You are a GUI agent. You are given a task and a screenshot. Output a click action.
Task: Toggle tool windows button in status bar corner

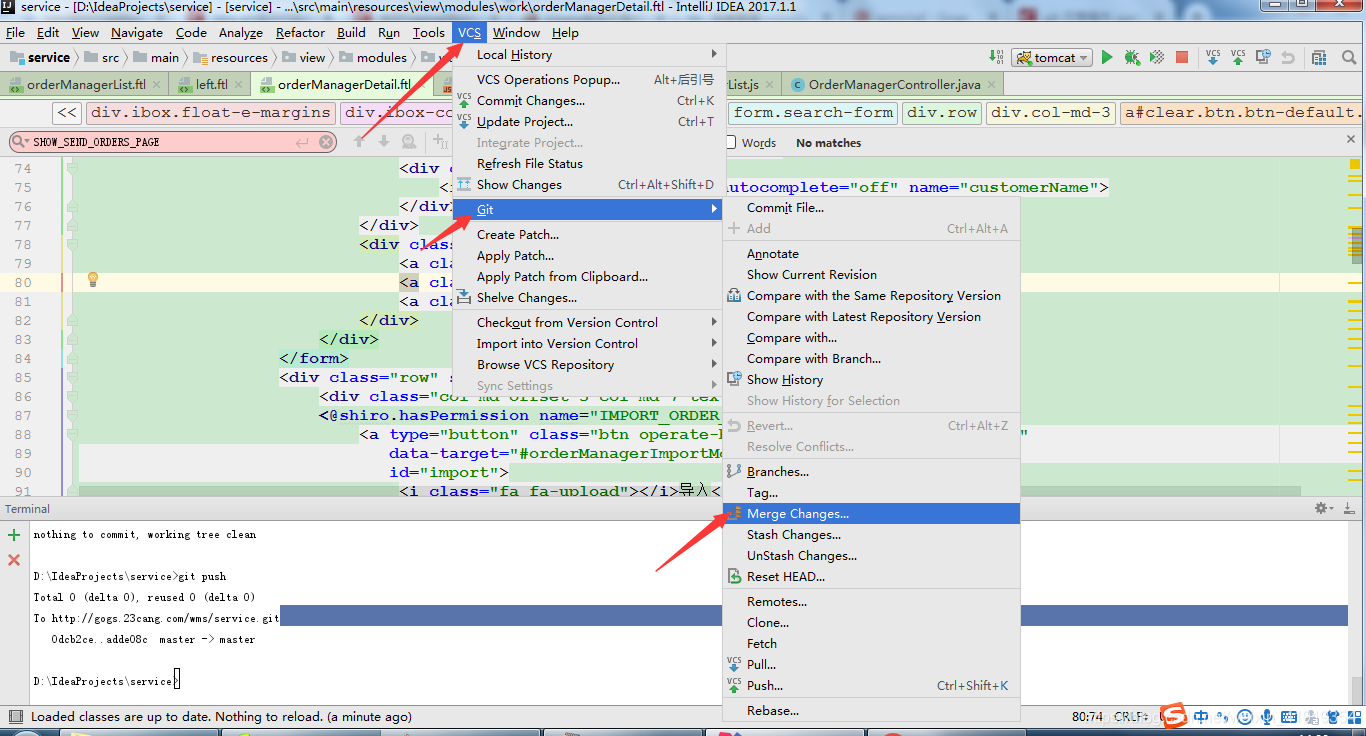[14, 717]
